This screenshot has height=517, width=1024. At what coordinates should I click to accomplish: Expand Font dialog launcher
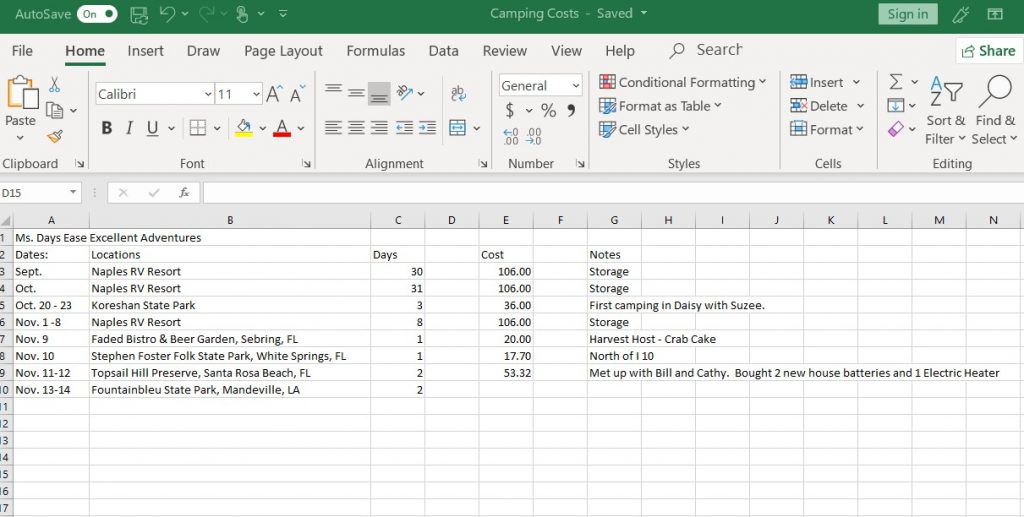pyautogui.click(x=306, y=164)
